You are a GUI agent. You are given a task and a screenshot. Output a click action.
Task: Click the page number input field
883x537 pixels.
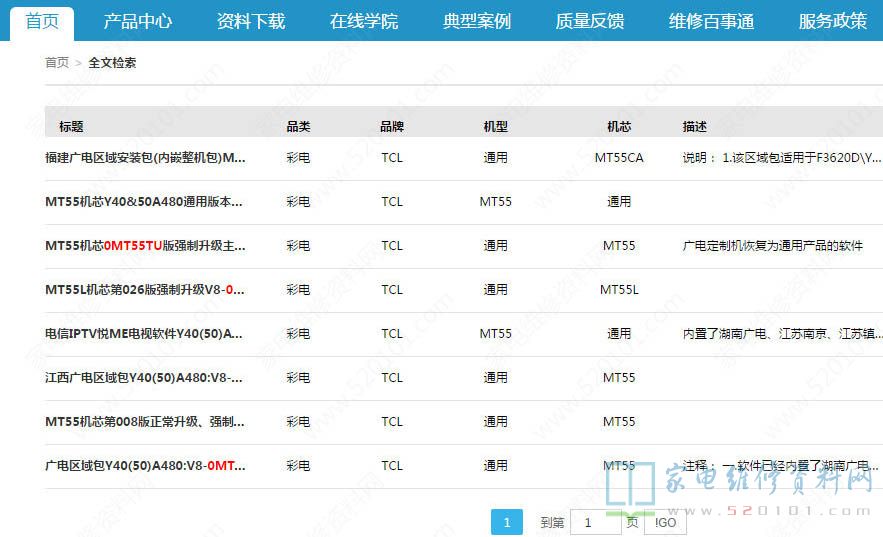(x=595, y=522)
